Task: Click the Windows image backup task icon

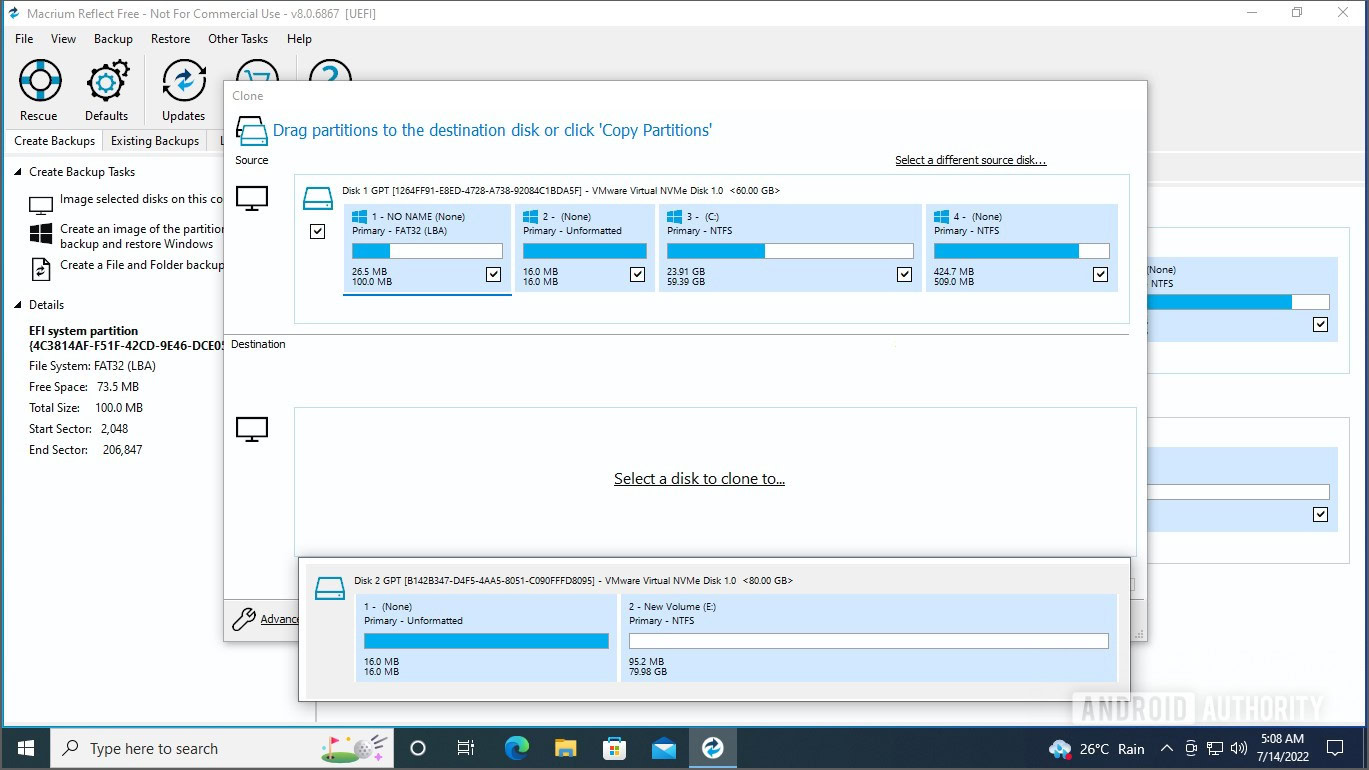Action: point(41,234)
